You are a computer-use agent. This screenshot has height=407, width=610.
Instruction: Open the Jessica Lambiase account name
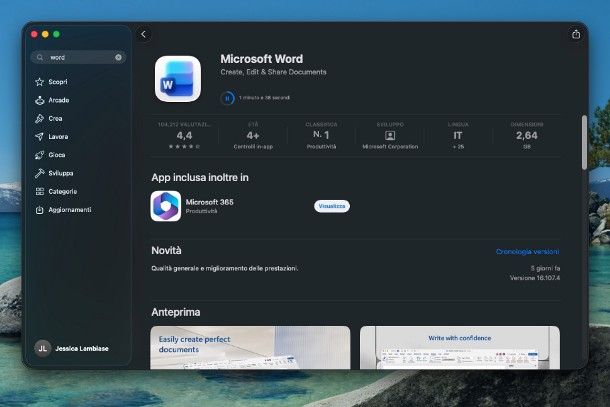point(82,349)
